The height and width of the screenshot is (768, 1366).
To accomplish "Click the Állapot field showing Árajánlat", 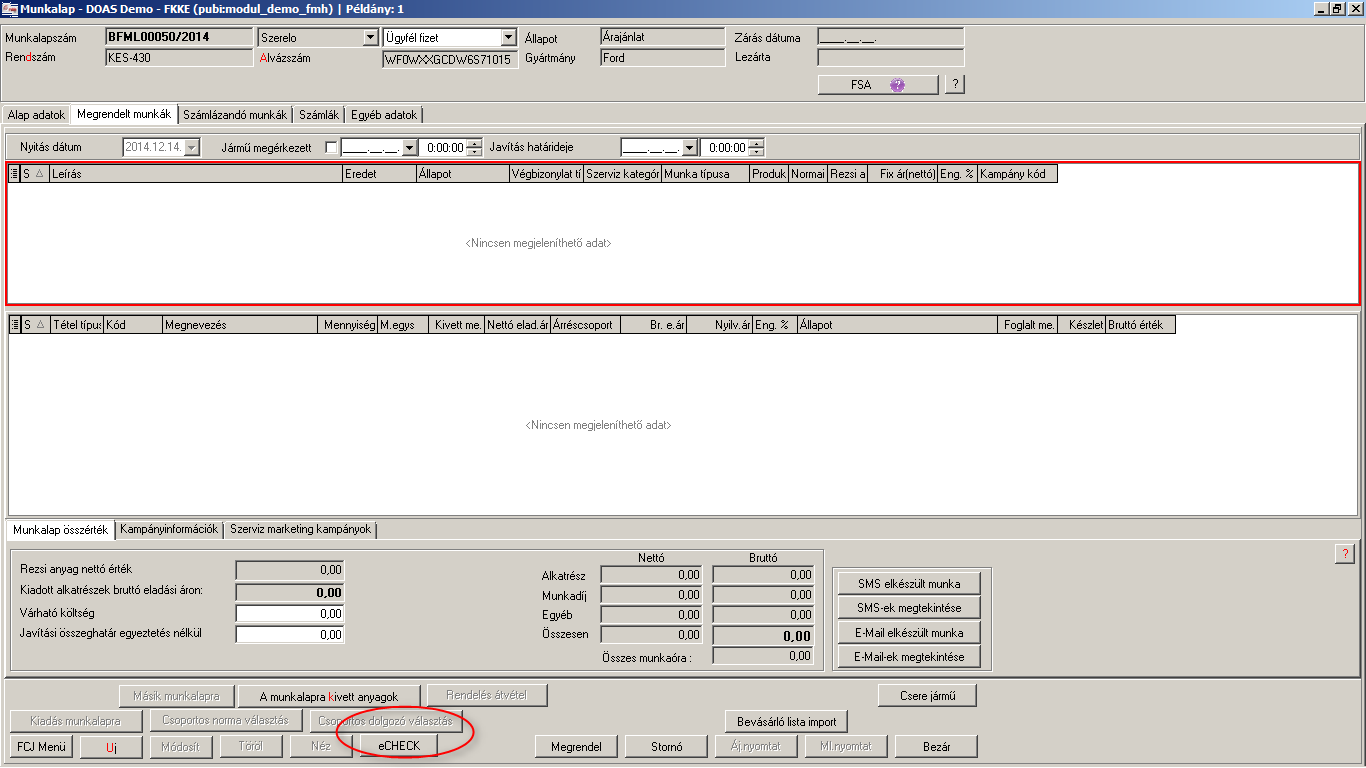I will (662, 37).
